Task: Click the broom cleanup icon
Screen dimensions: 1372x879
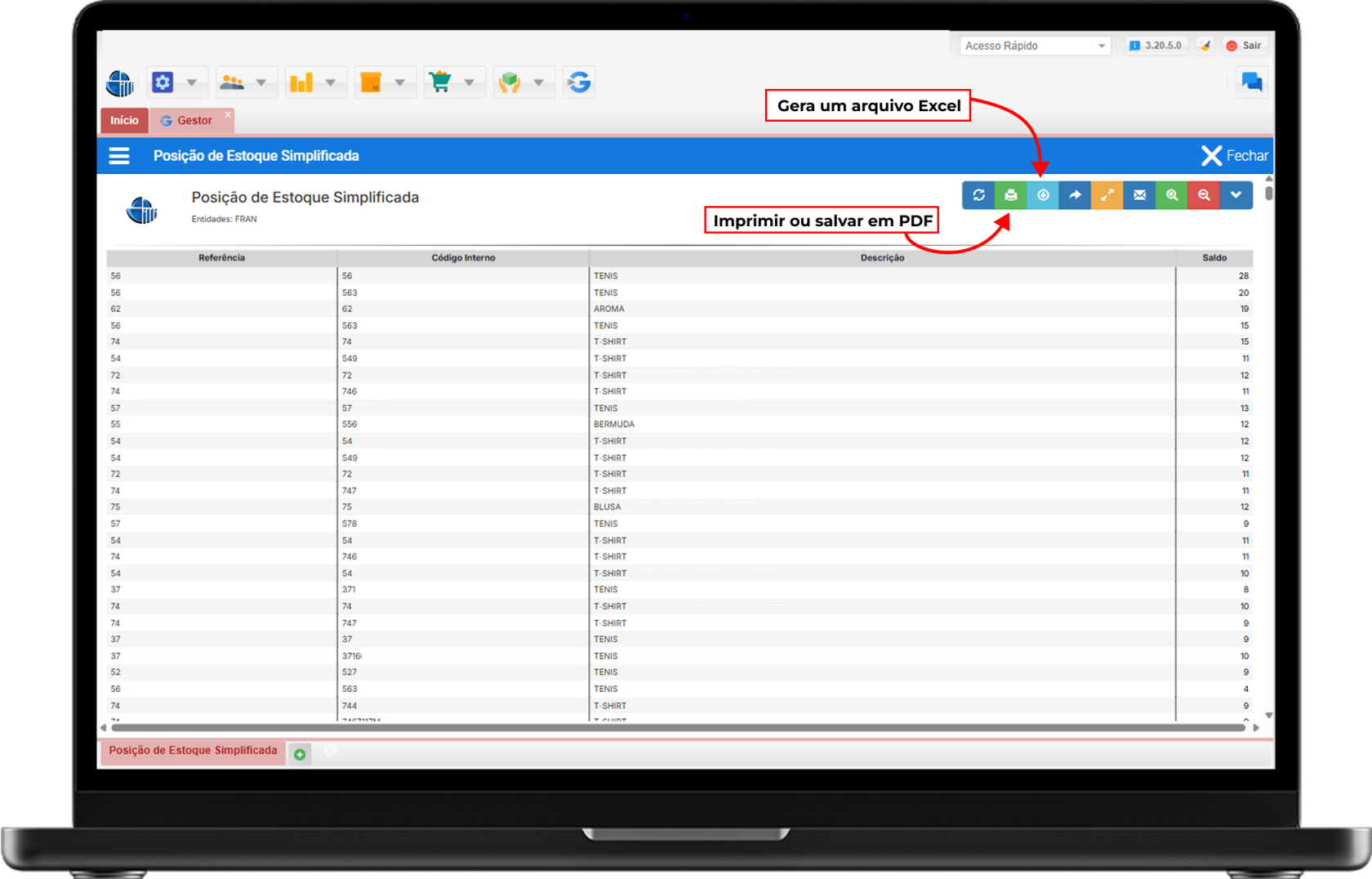Action: (1205, 46)
